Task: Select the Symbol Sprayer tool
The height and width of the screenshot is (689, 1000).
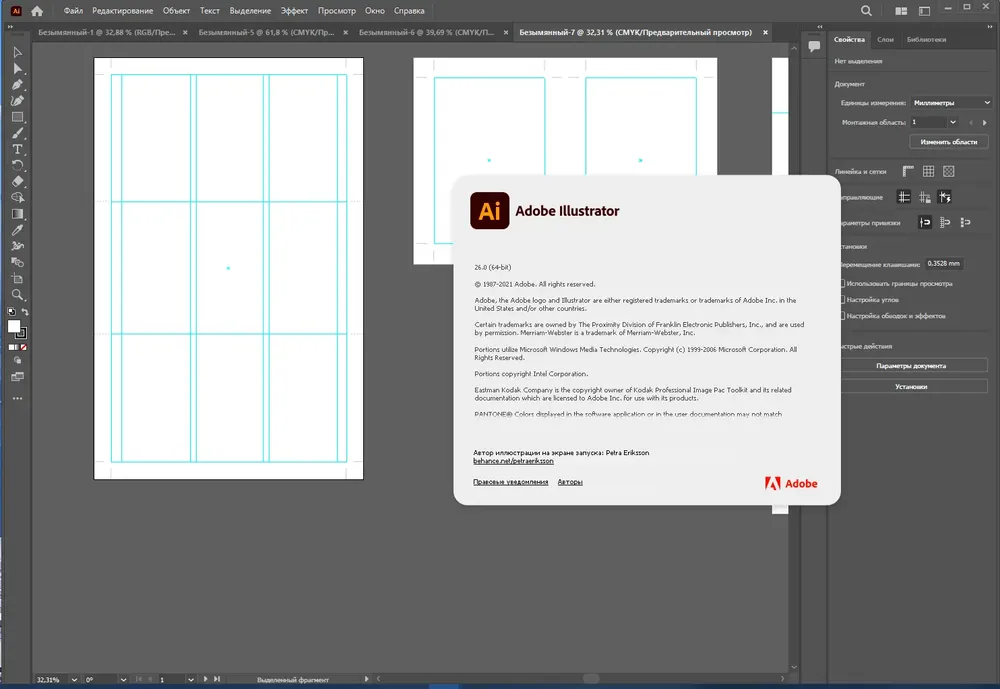Action: click(17, 246)
